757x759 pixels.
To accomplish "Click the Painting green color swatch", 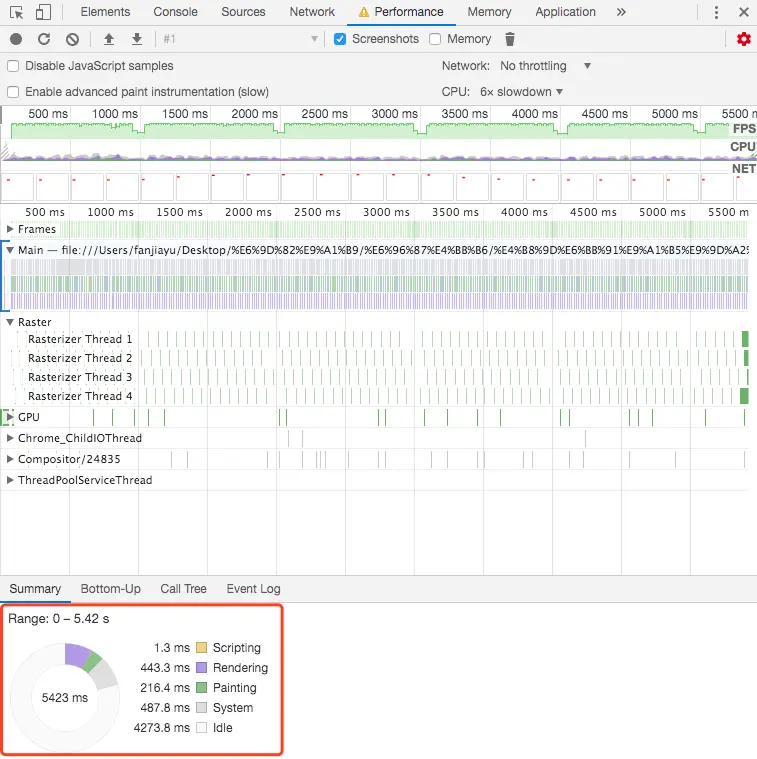I will pyautogui.click(x=201, y=687).
